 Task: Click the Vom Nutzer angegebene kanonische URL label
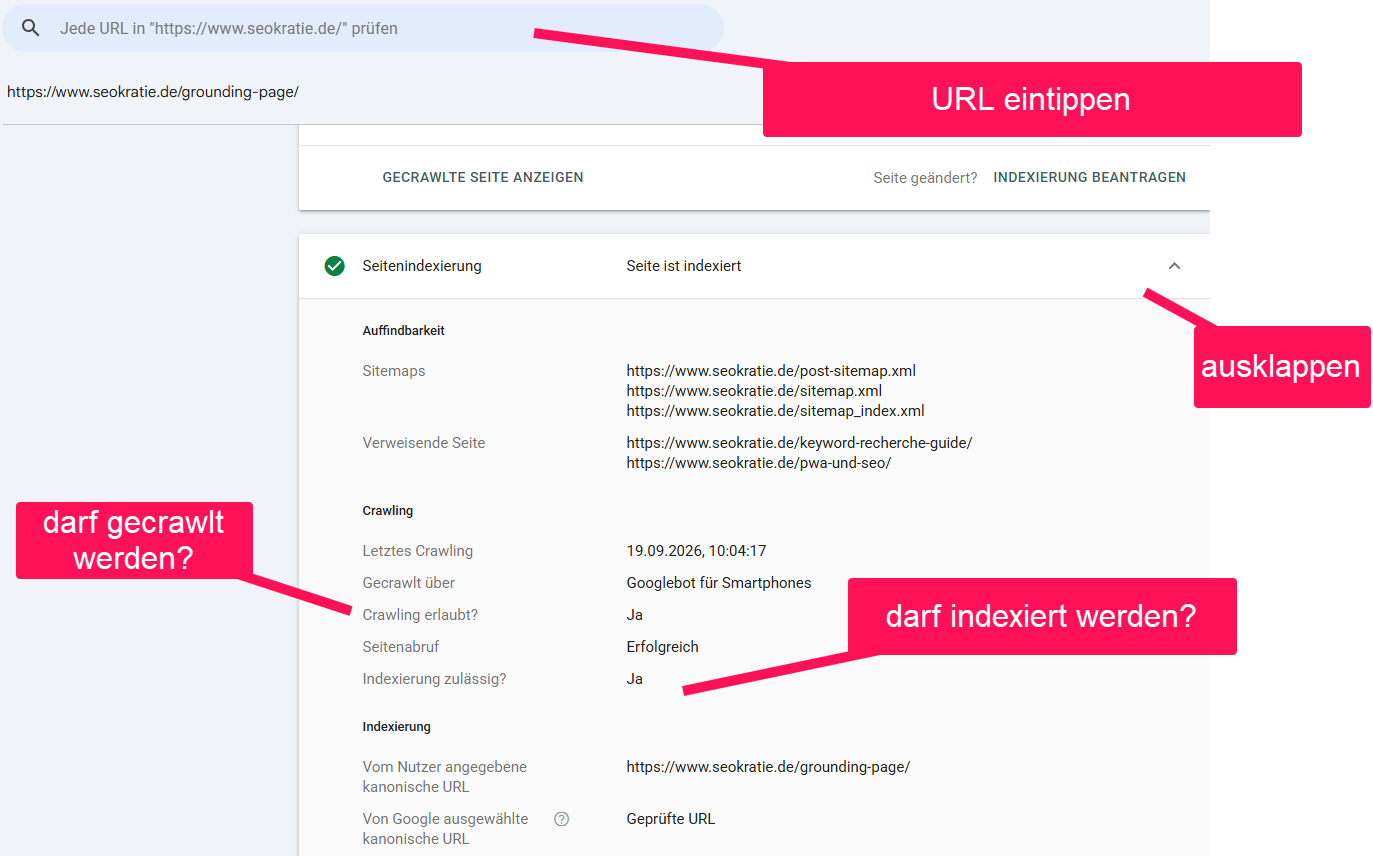click(444, 777)
